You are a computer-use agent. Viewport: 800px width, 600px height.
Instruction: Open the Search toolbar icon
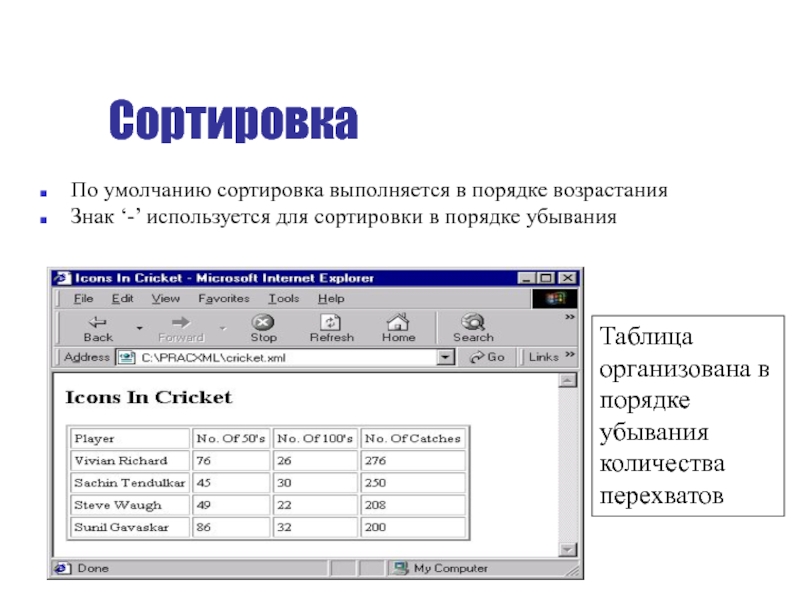(x=473, y=322)
